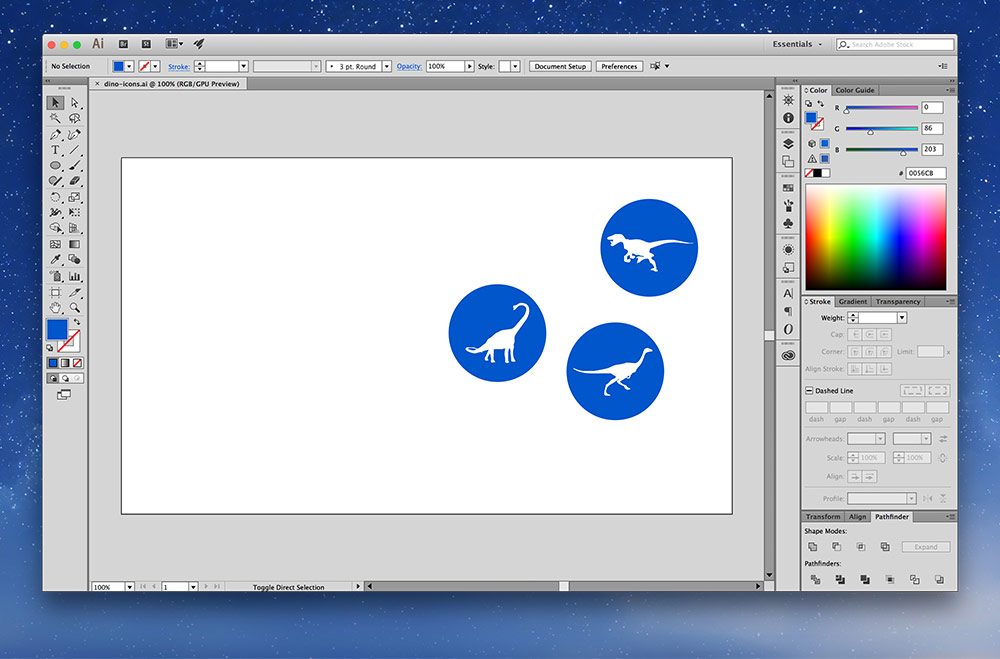The width and height of the screenshot is (1000, 659).
Task: Select the Type tool in the toolbar
Action: point(54,147)
